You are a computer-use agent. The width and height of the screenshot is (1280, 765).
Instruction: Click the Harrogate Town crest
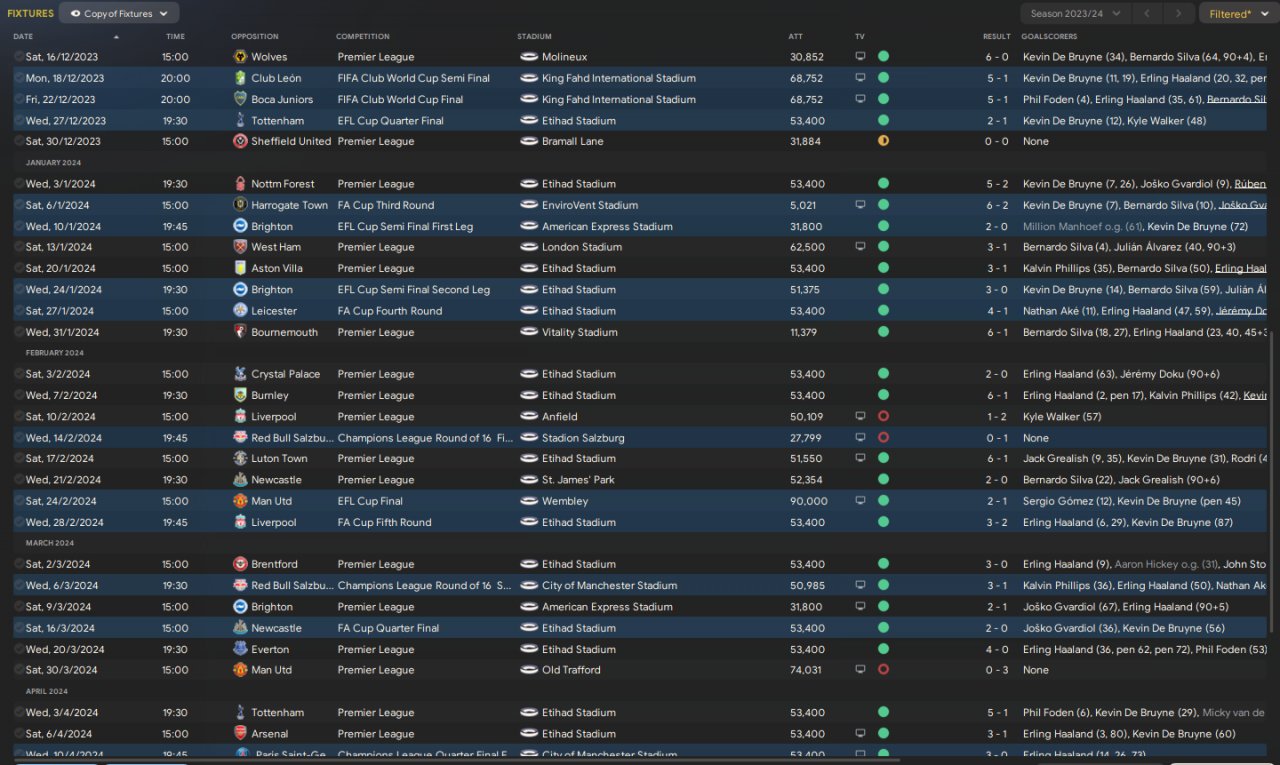click(240, 205)
